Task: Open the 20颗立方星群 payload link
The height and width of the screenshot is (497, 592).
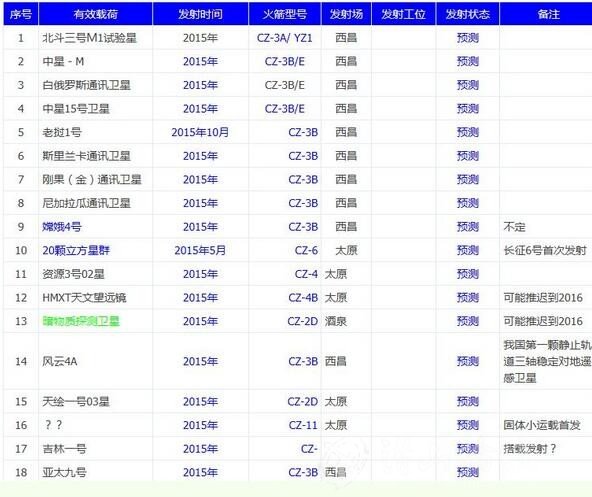Action: tap(76, 250)
